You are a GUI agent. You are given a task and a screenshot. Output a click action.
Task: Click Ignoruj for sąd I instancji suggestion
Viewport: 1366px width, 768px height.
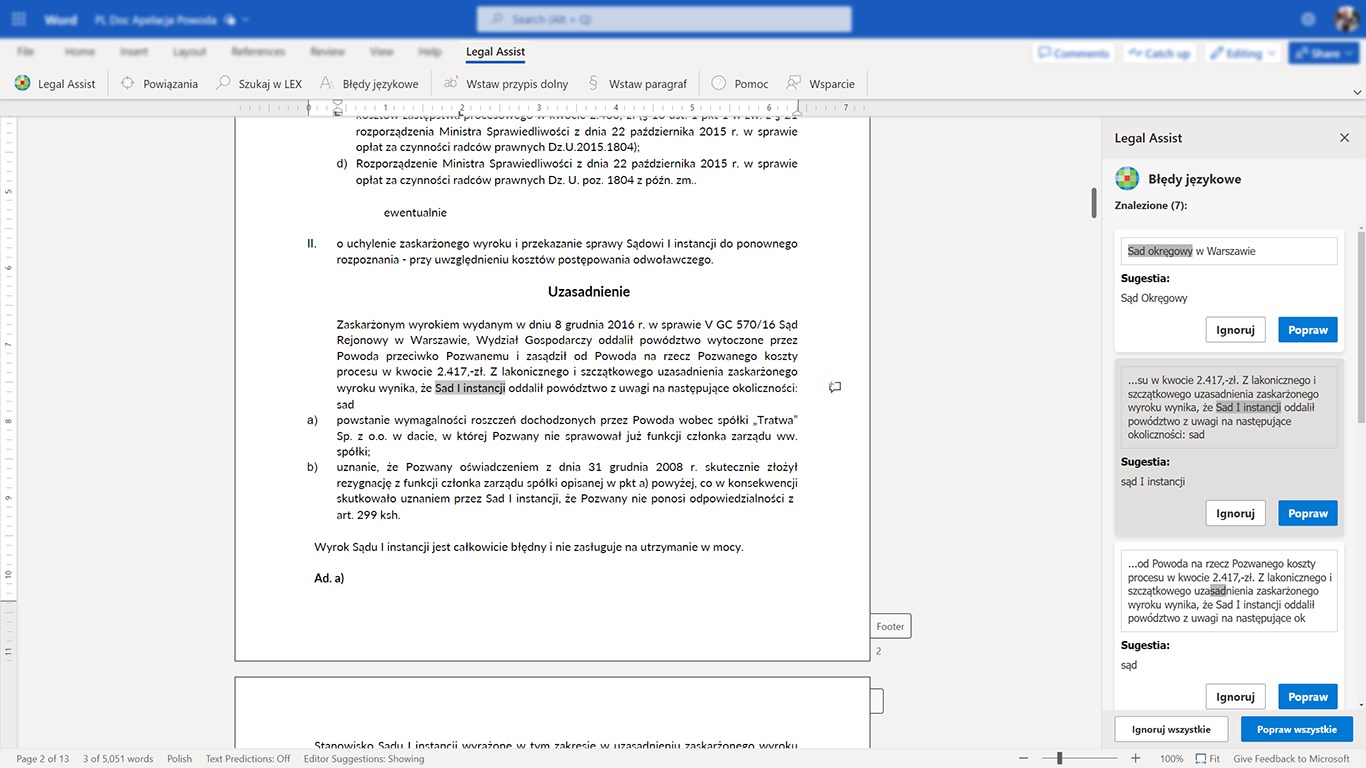click(x=1236, y=513)
